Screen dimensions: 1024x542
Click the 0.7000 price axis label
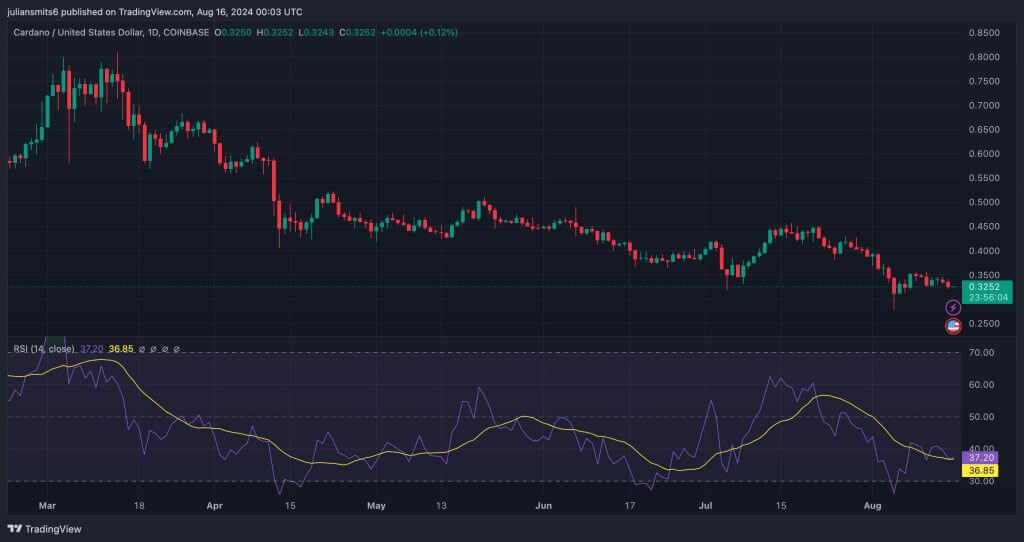point(984,106)
